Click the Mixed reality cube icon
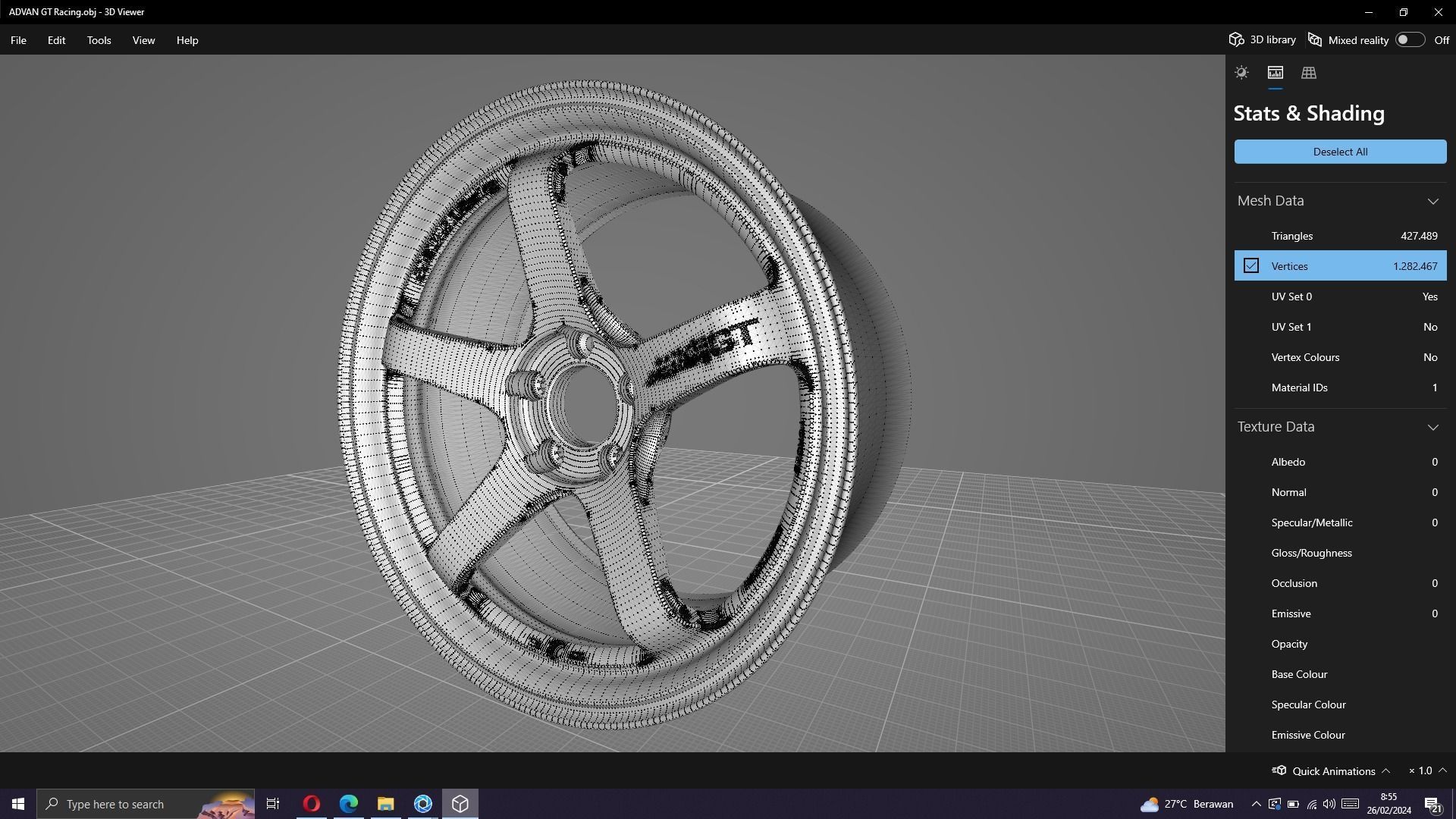The image size is (1456, 819). point(1315,39)
